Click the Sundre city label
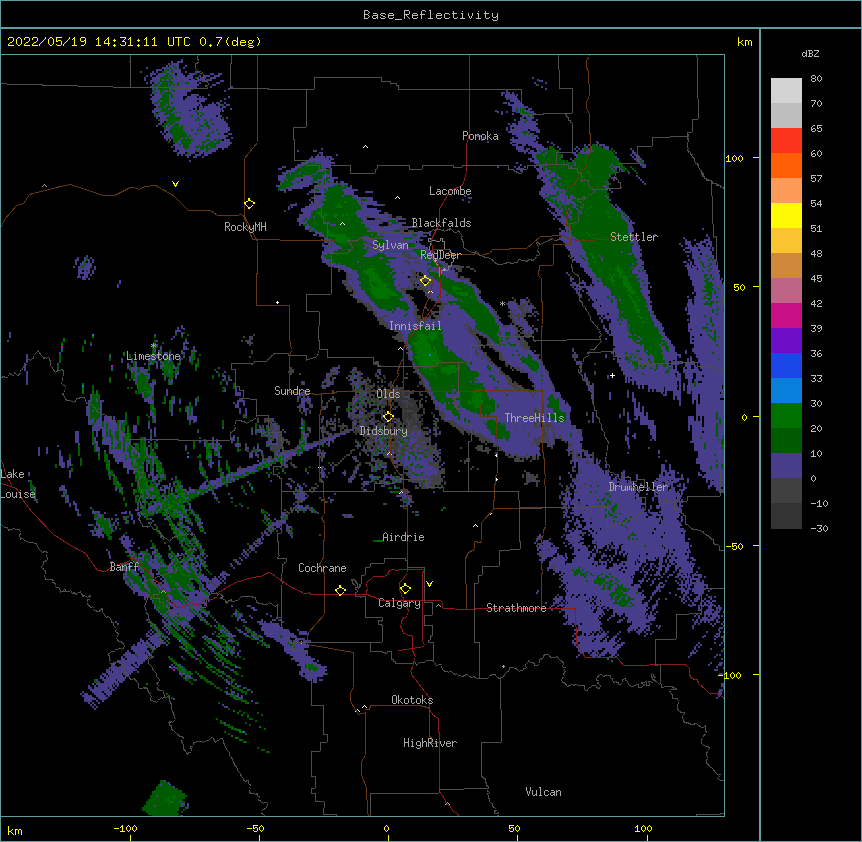This screenshot has height=842, width=862. (x=292, y=391)
